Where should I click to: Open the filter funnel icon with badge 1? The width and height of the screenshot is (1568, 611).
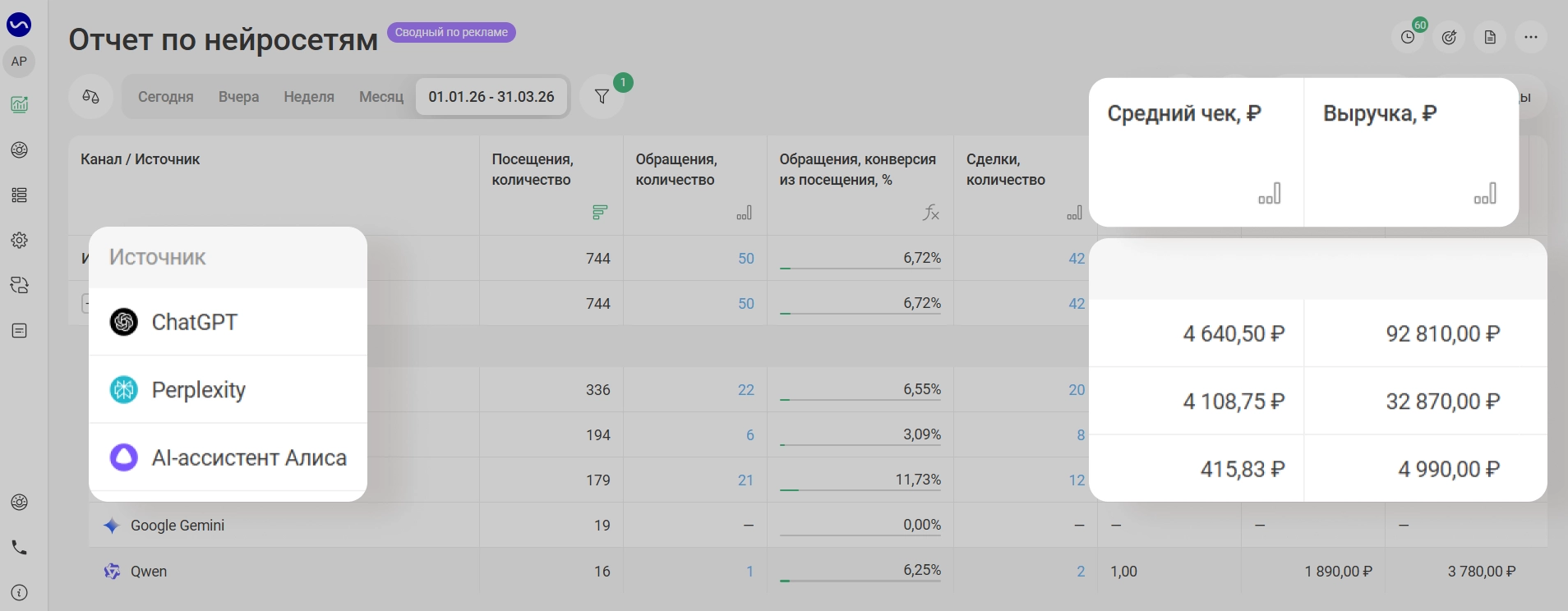point(602,97)
